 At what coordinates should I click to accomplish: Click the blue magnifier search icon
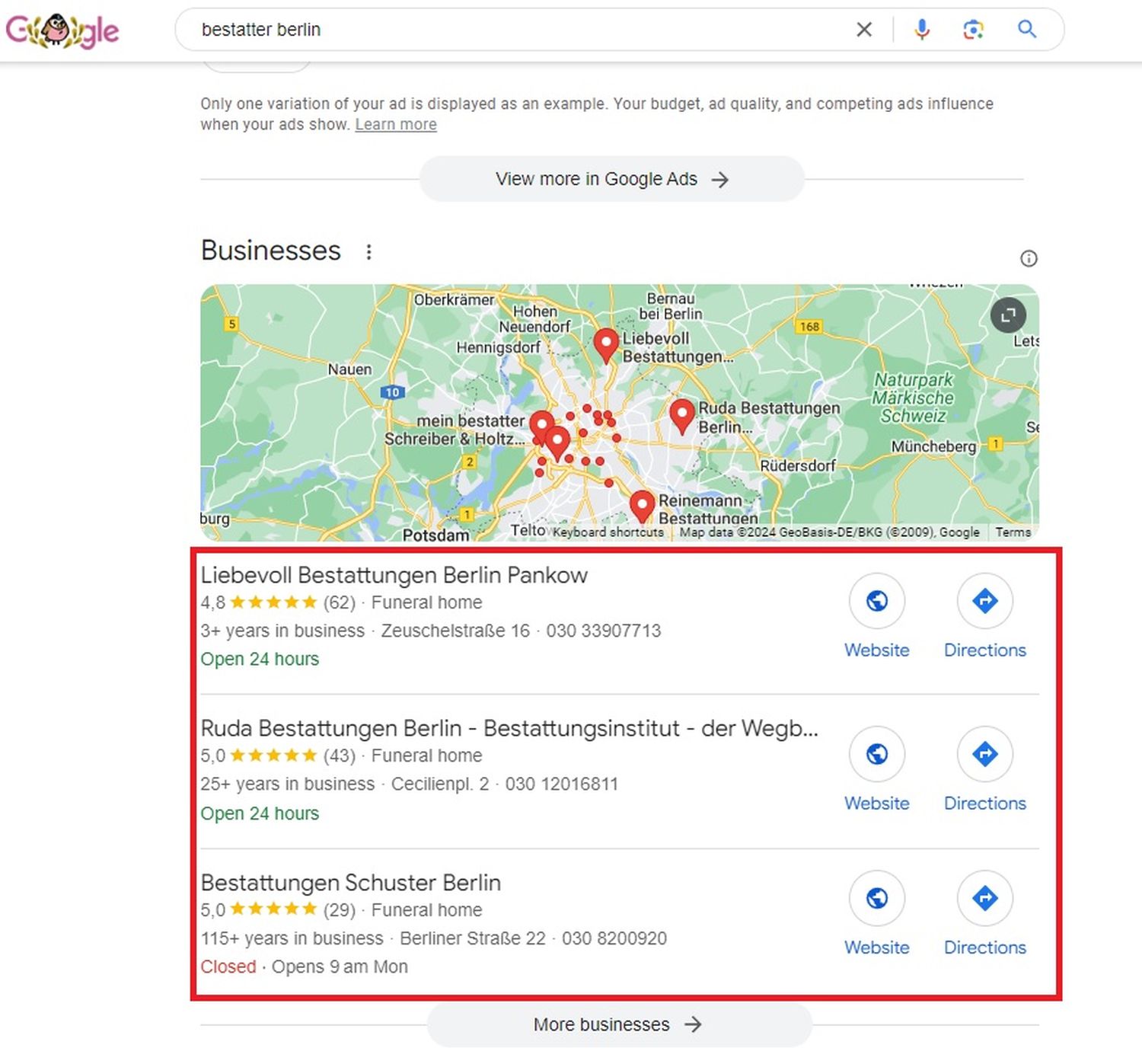pos(1027,30)
